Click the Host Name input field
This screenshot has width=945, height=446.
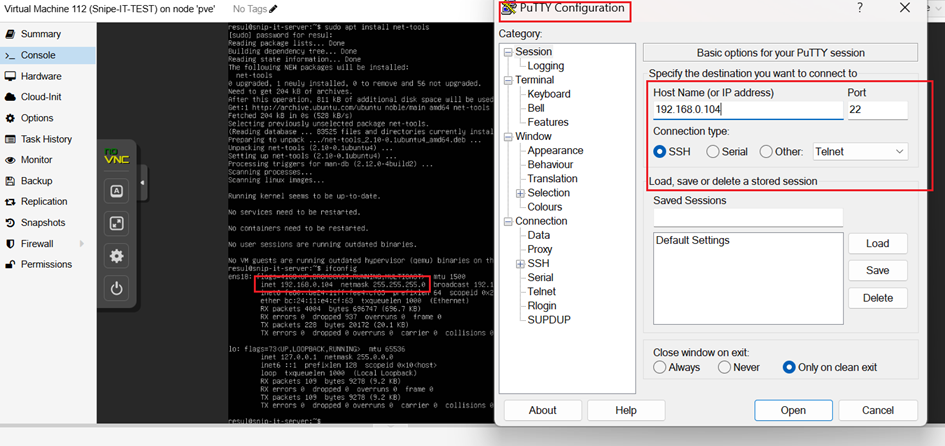tap(748, 110)
